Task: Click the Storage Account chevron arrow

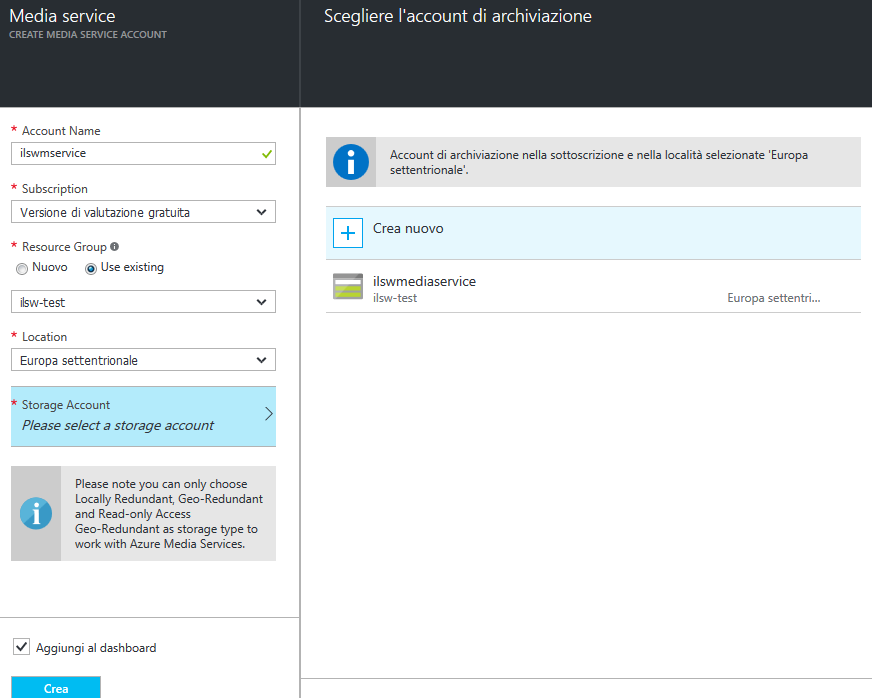Action: click(268, 414)
